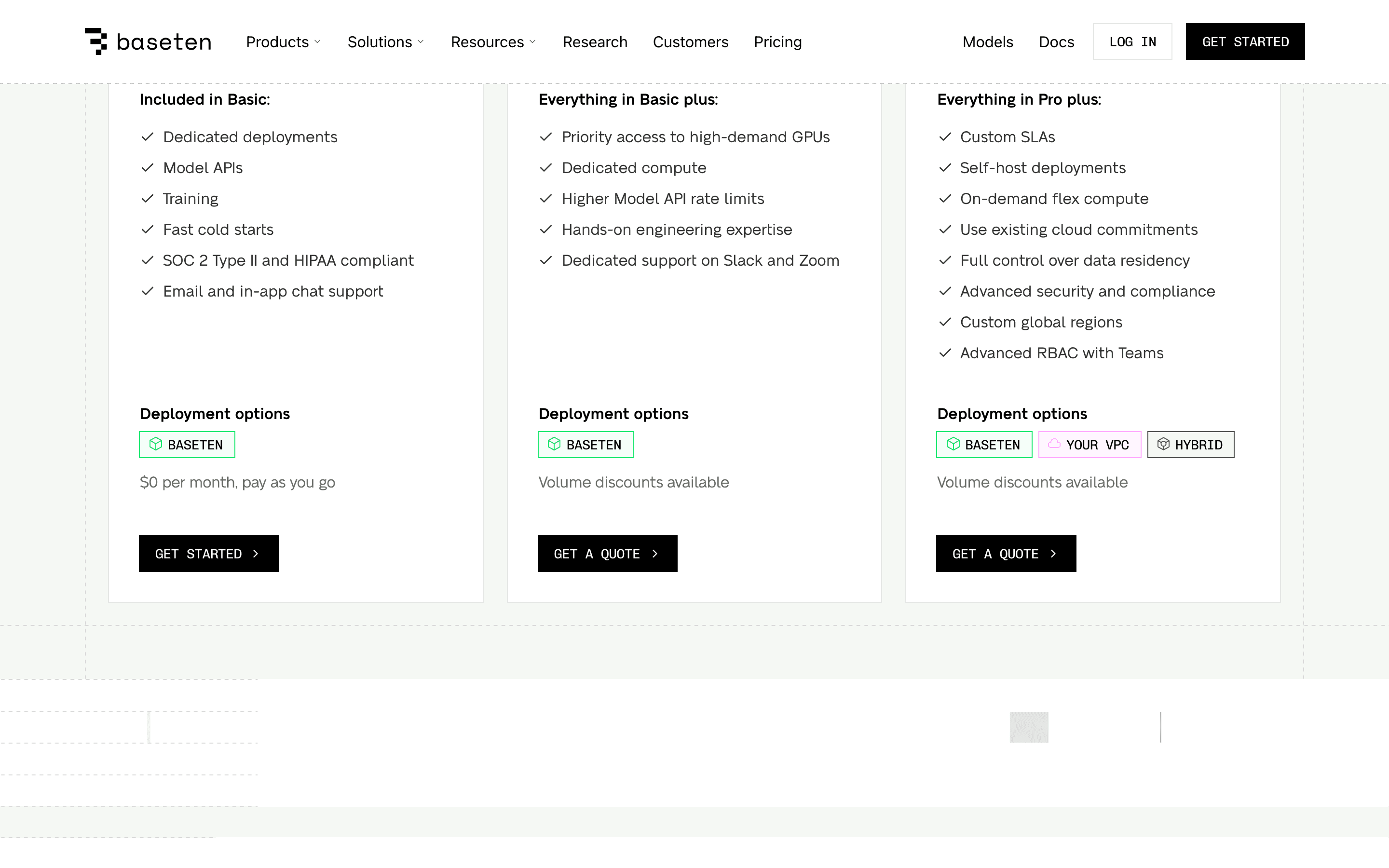Click the checkmark beside Custom global regions

(945, 322)
